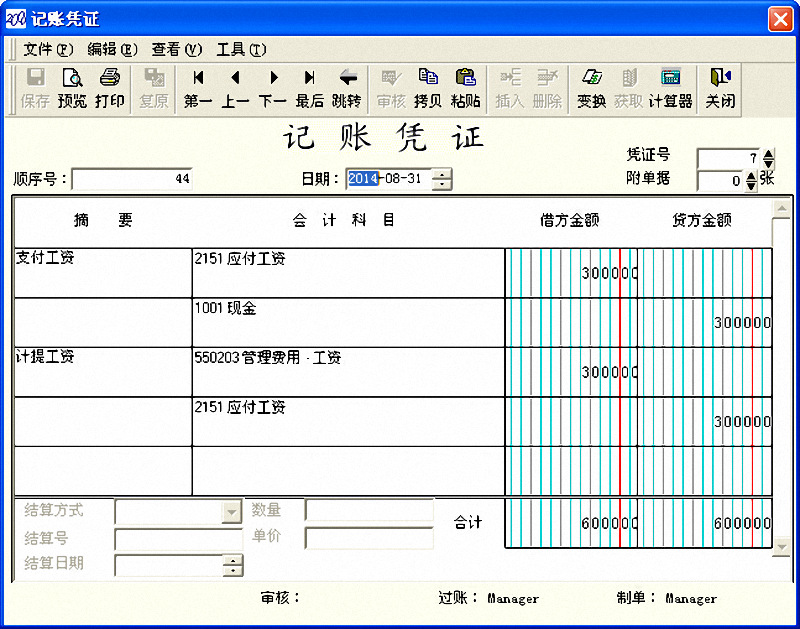The image size is (800, 629).
Task: Click the 日期 date spinner up arrow
Action: click(442, 174)
